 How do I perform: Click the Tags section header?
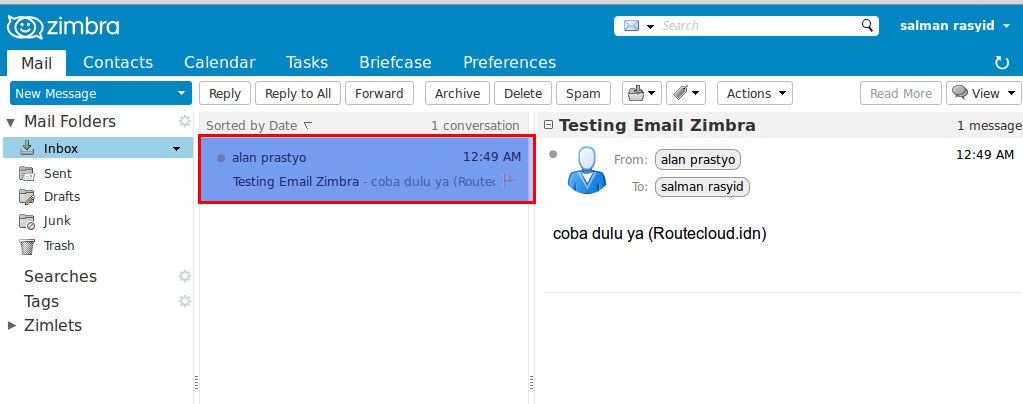click(42, 302)
